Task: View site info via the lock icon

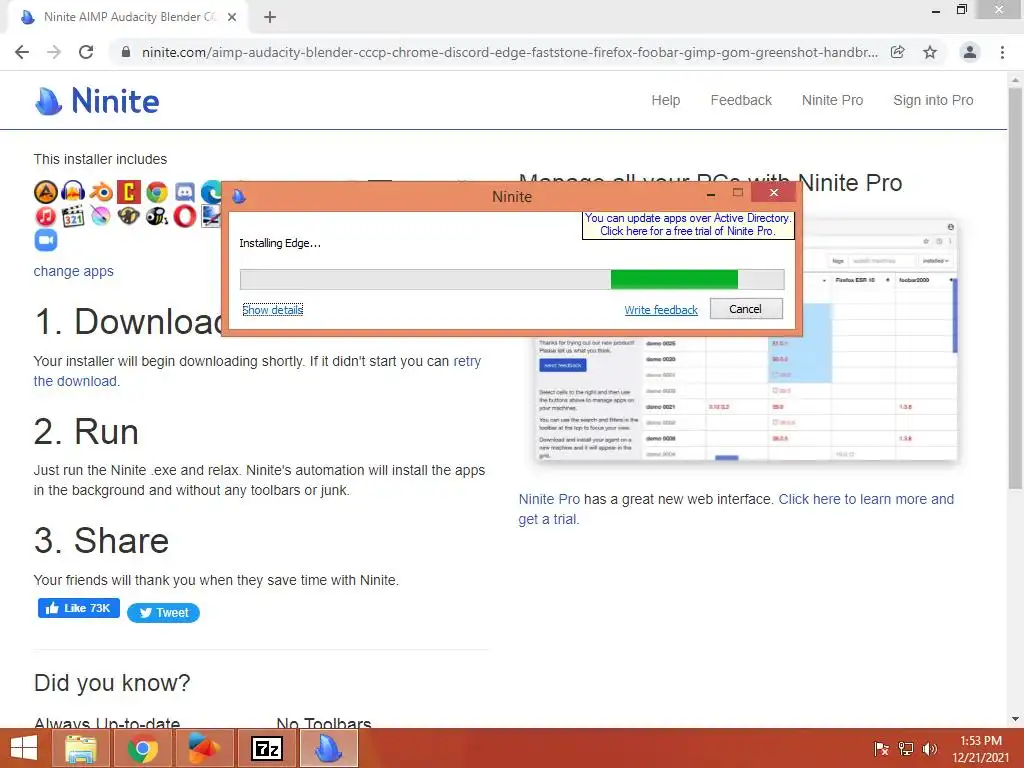Action: point(126,52)
